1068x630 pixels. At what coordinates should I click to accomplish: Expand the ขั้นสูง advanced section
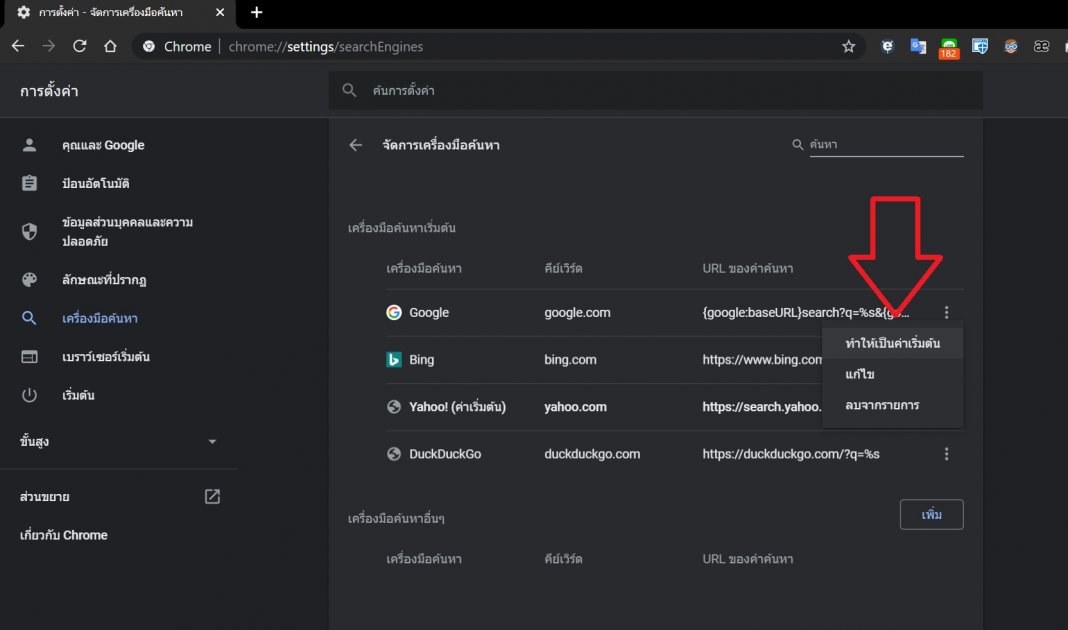(x=119, y=441)
